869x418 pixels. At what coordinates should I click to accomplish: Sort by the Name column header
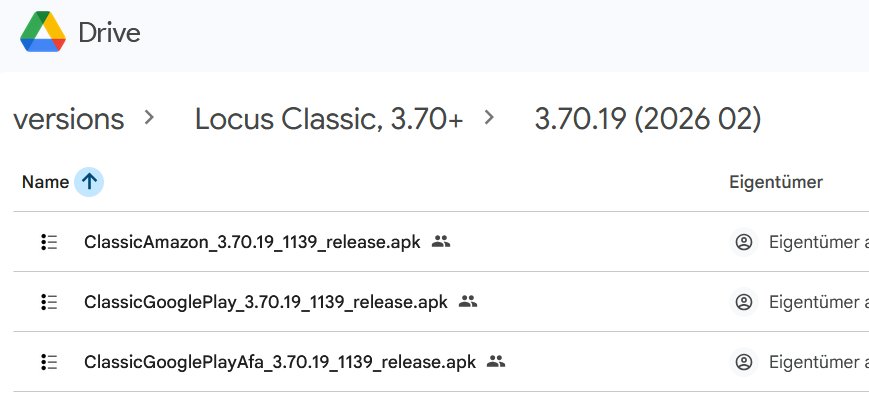coord(44,182)
